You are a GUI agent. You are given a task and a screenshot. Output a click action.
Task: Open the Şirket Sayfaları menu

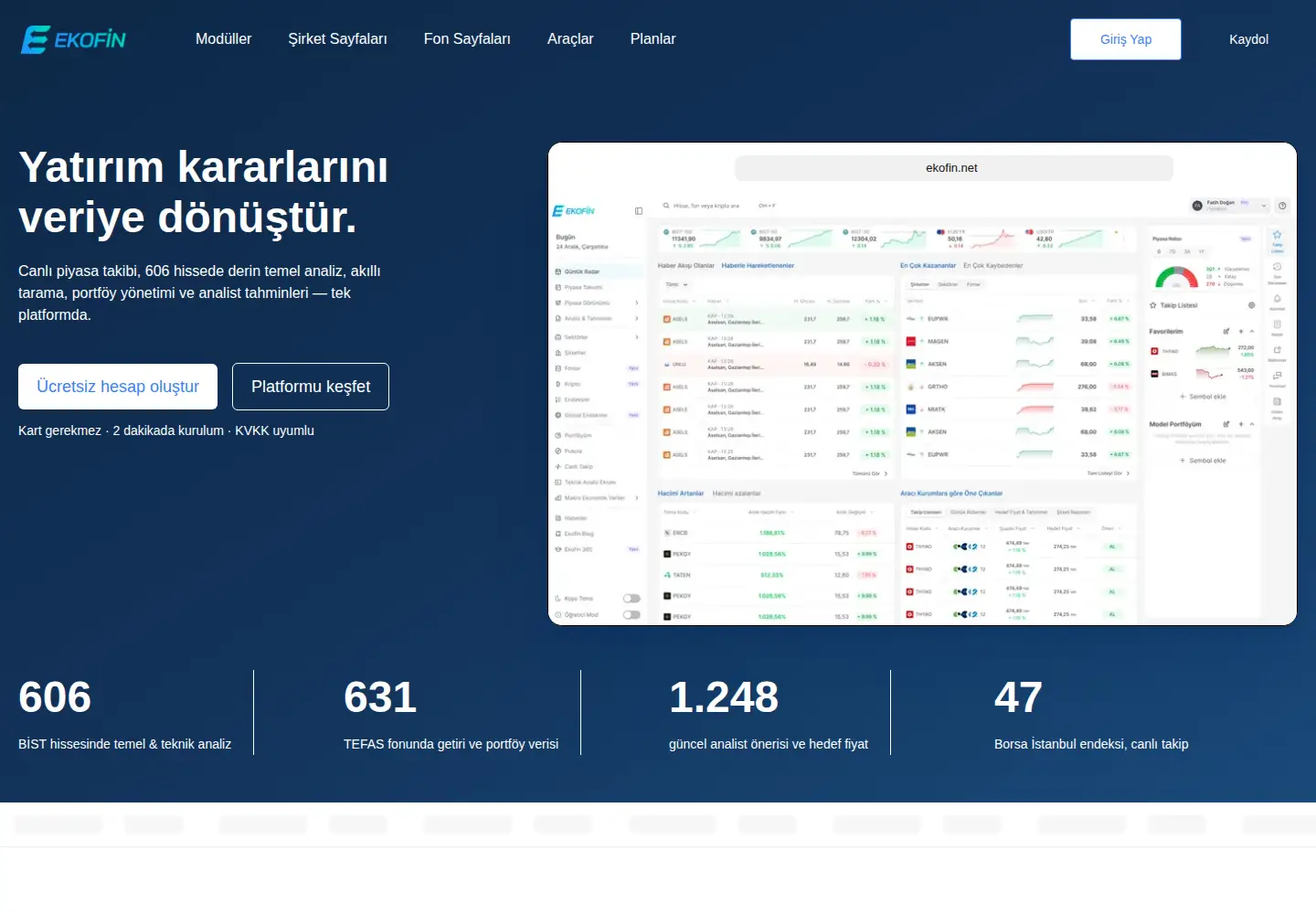pyautogui.click(x=337, y=39)
